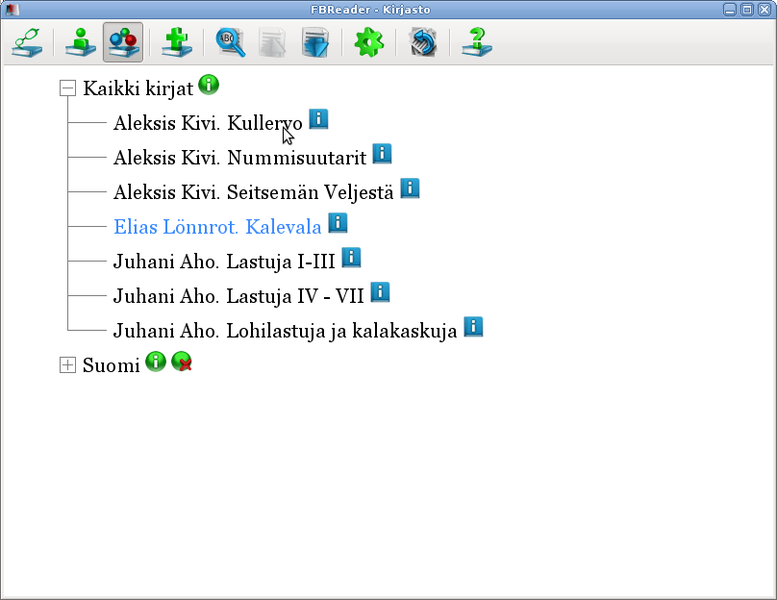Viewport: 777px width, 600px height.
Task: Click the green plus add-book icon
Action: [x=177, y=42]
